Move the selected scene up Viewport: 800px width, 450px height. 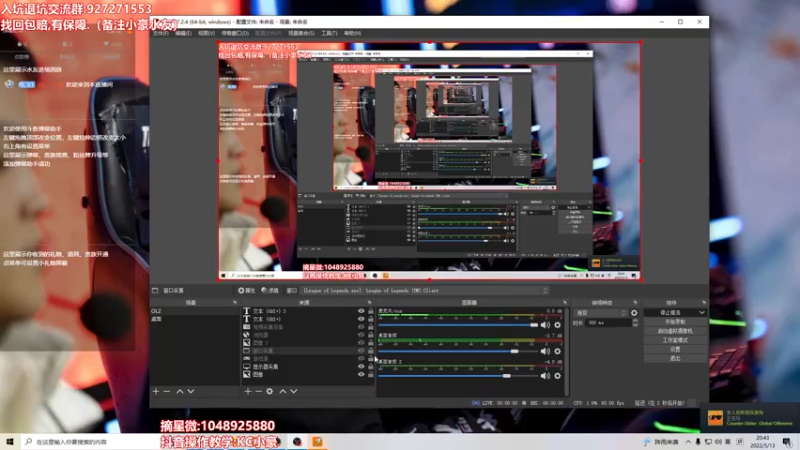180,391
